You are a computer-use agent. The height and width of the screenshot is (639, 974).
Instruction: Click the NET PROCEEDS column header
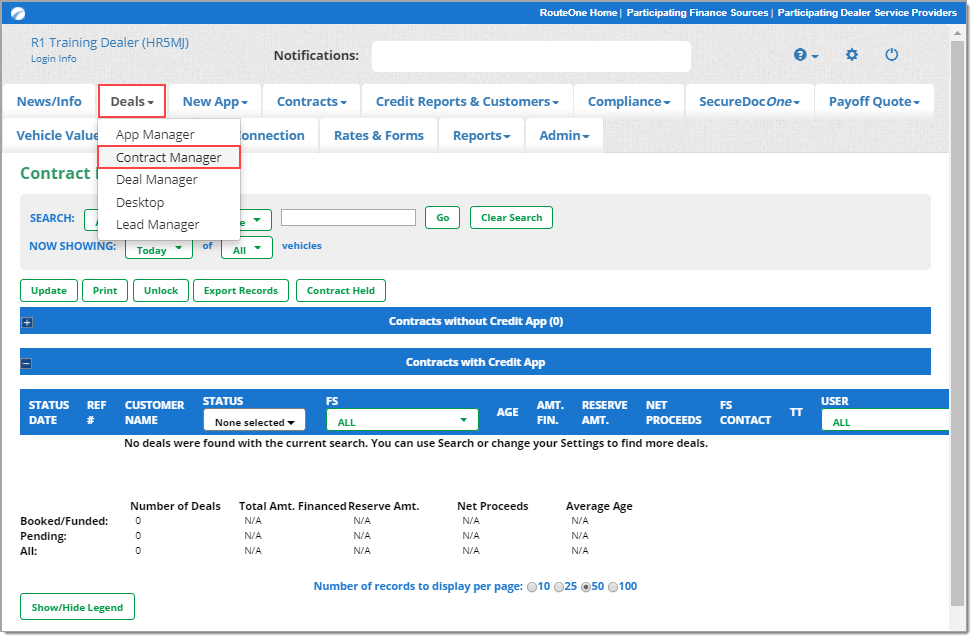(x=673, y=414)
